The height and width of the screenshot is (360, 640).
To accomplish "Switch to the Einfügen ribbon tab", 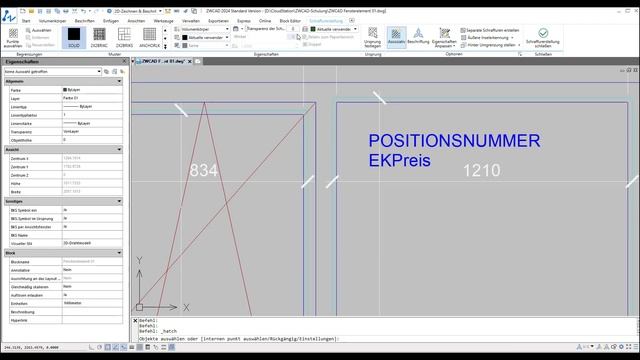I will pyautogui.click(x=111, y=20).
